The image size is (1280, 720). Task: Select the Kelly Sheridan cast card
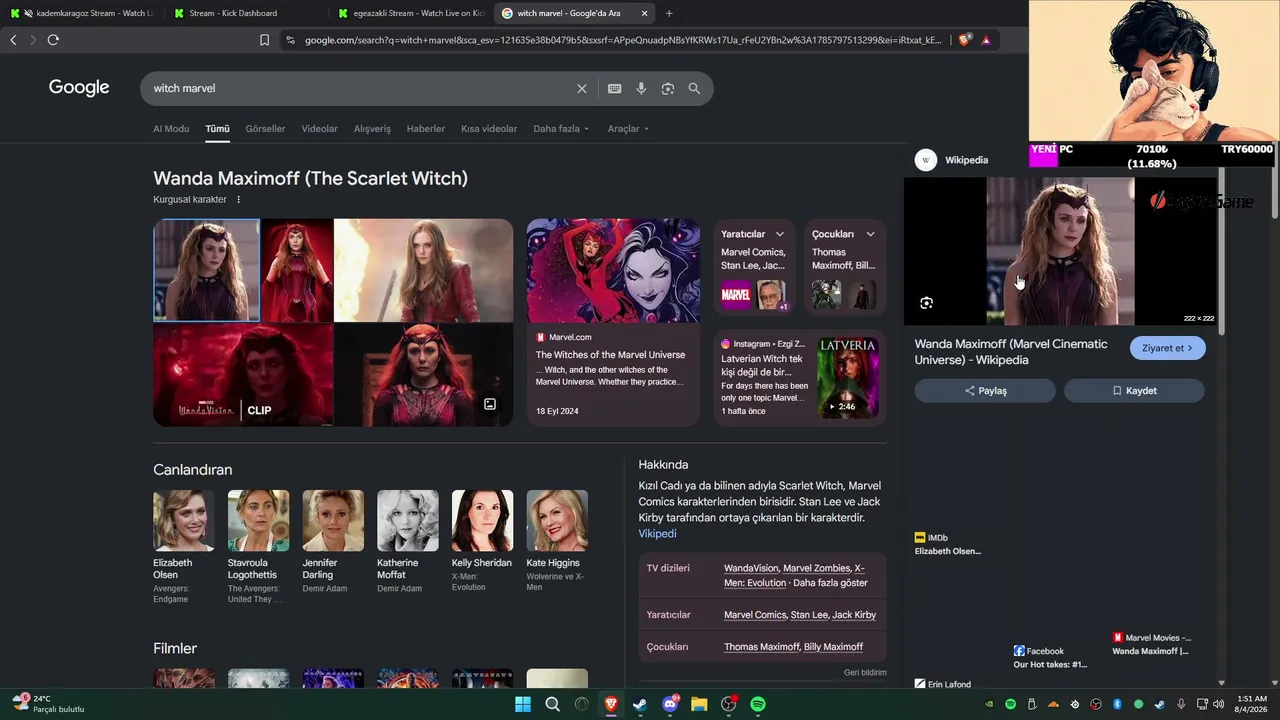point(482,541)
